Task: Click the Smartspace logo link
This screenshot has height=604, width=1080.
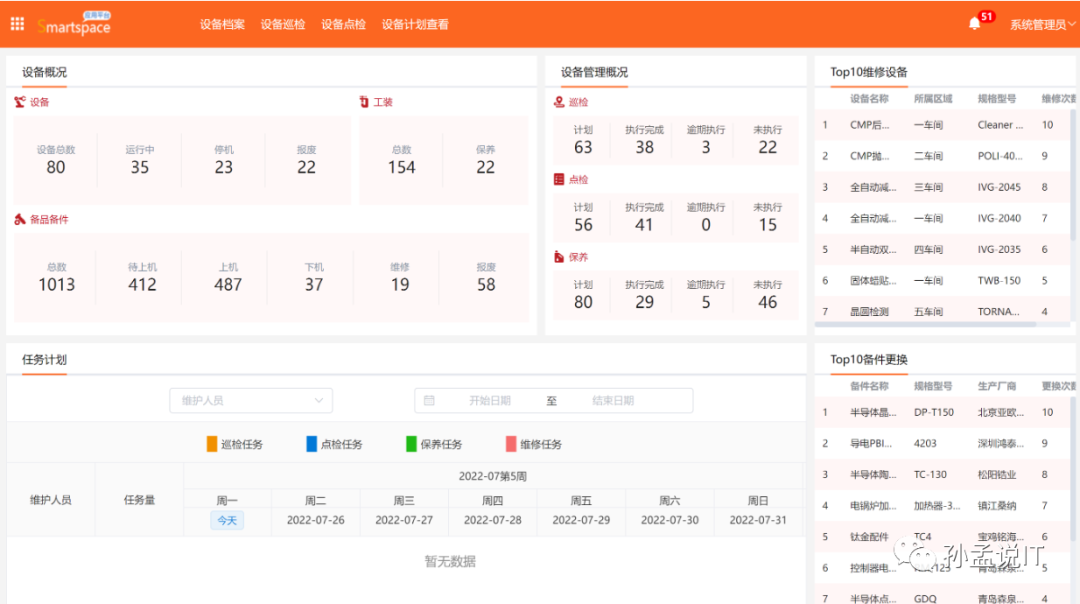Action: (73, 24)
